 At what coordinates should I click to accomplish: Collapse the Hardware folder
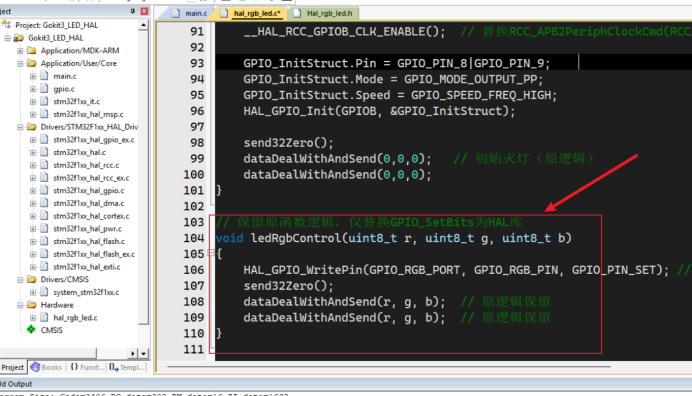[20, 305]
